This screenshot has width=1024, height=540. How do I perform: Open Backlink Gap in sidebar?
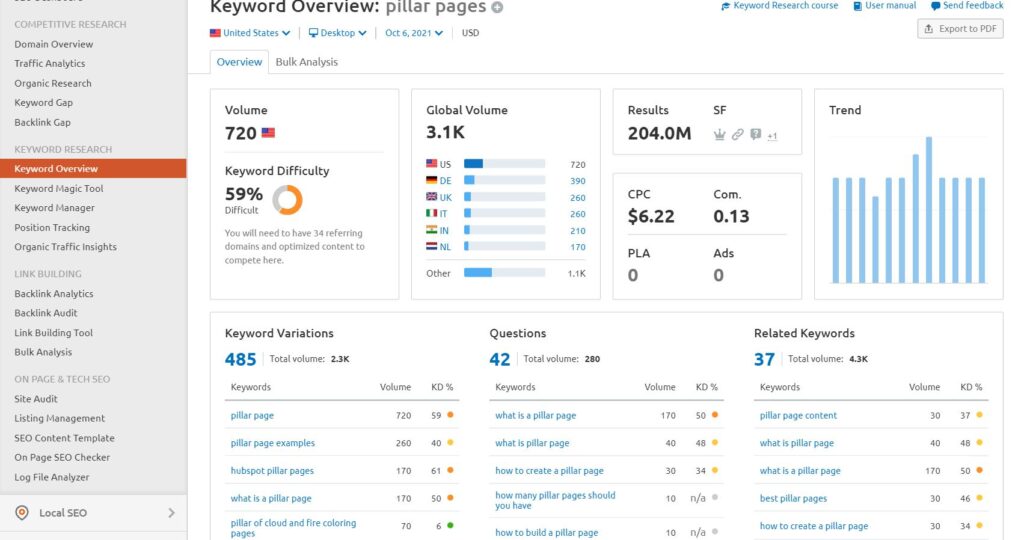pyautogui.click(x=42, y=122)
